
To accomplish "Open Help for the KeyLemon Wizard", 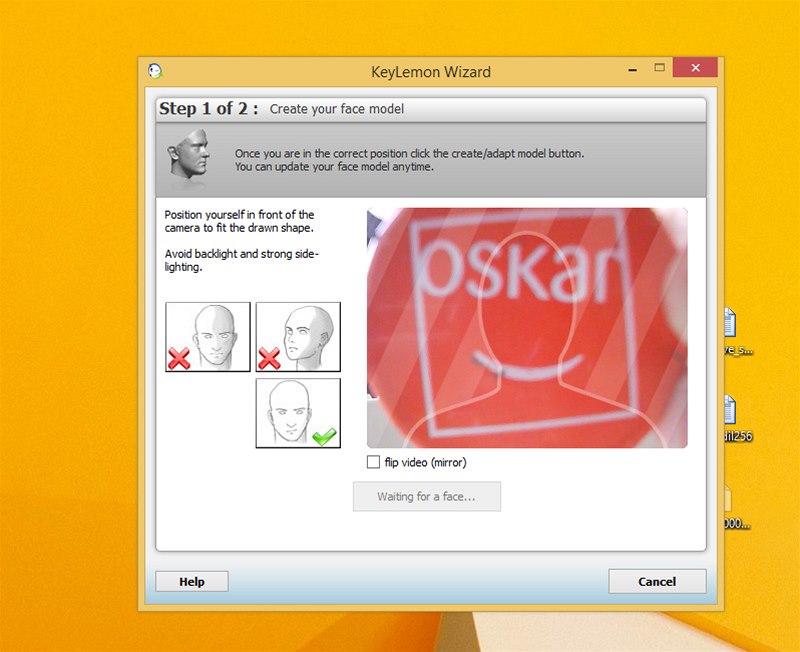I will (x=192, y=582).
